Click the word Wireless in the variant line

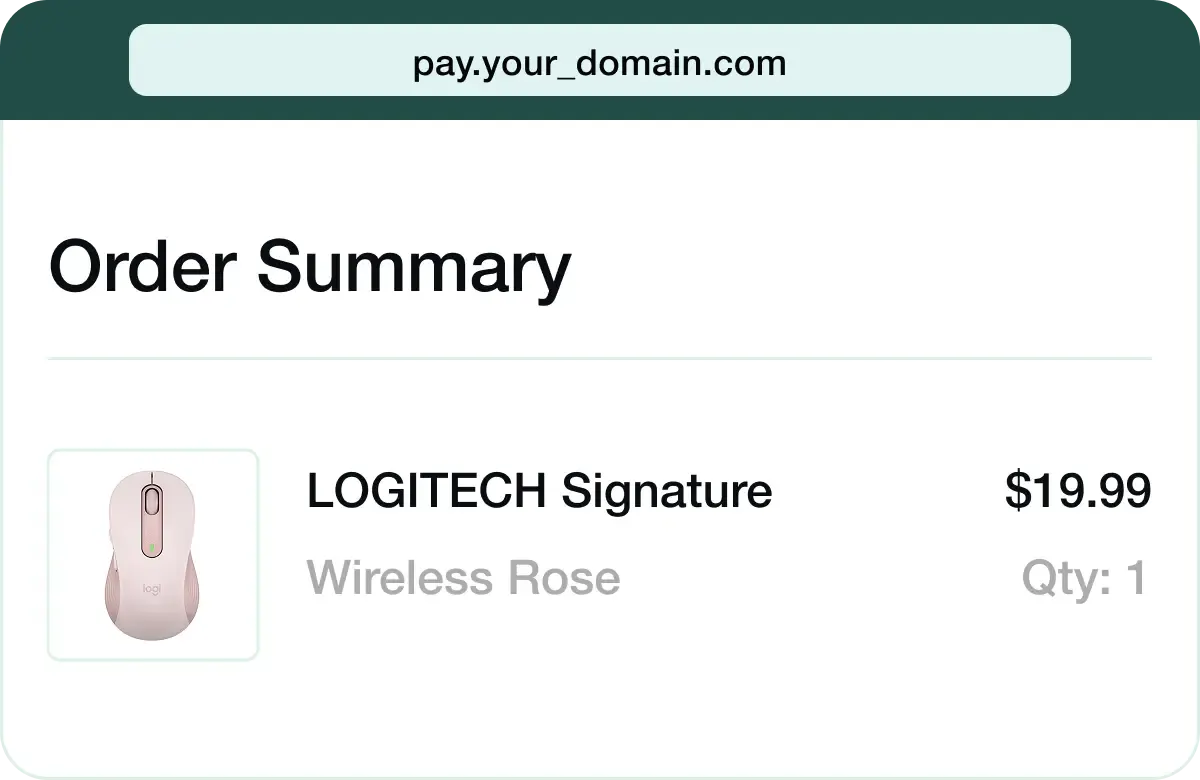(400, 578)
